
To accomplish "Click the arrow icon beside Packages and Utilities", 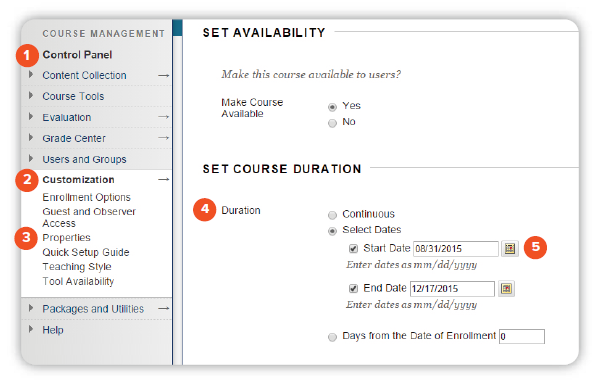I will 164,308.
